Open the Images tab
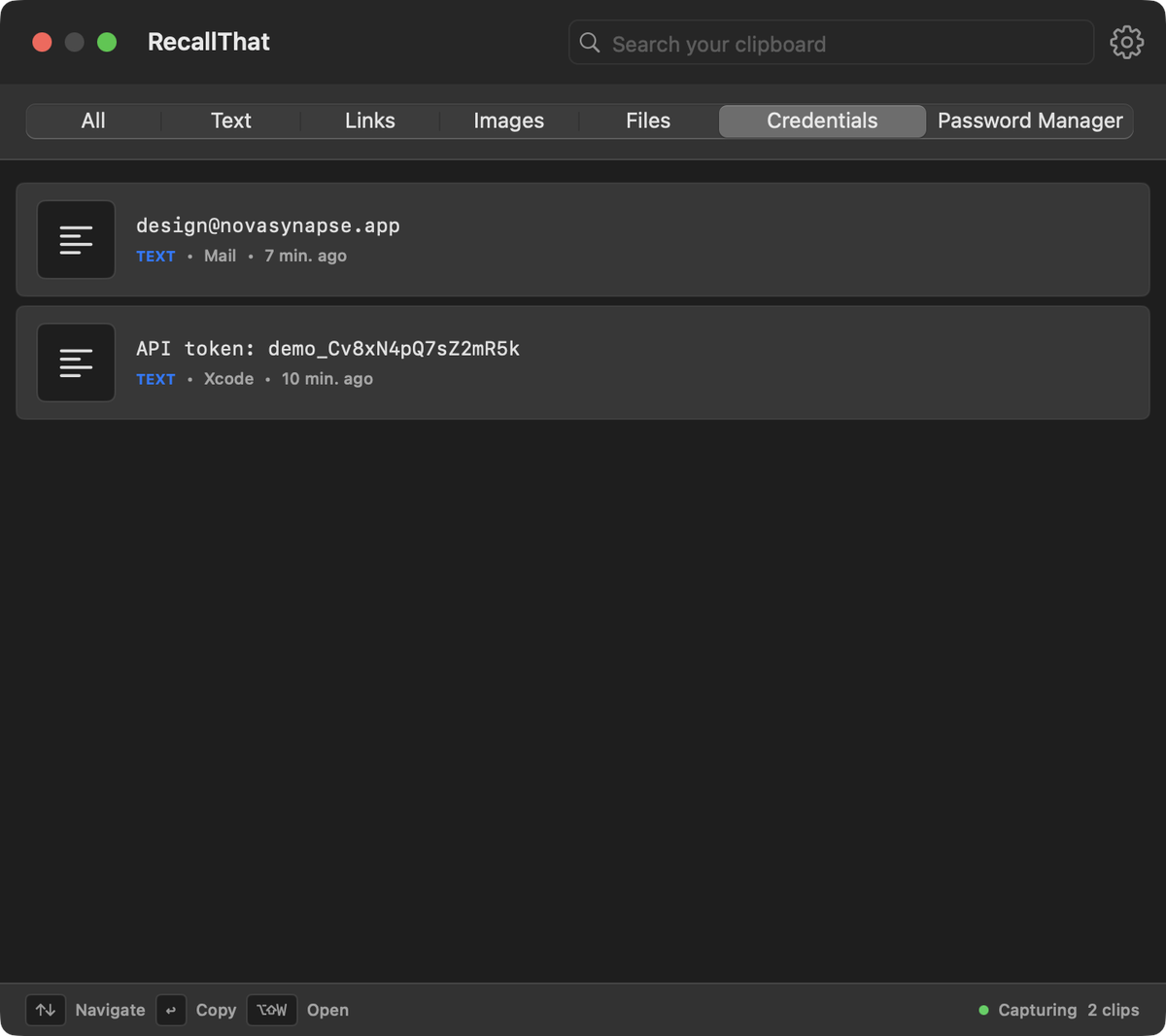Viewport: 1166px width, 1036px height. tap(509, 121)
